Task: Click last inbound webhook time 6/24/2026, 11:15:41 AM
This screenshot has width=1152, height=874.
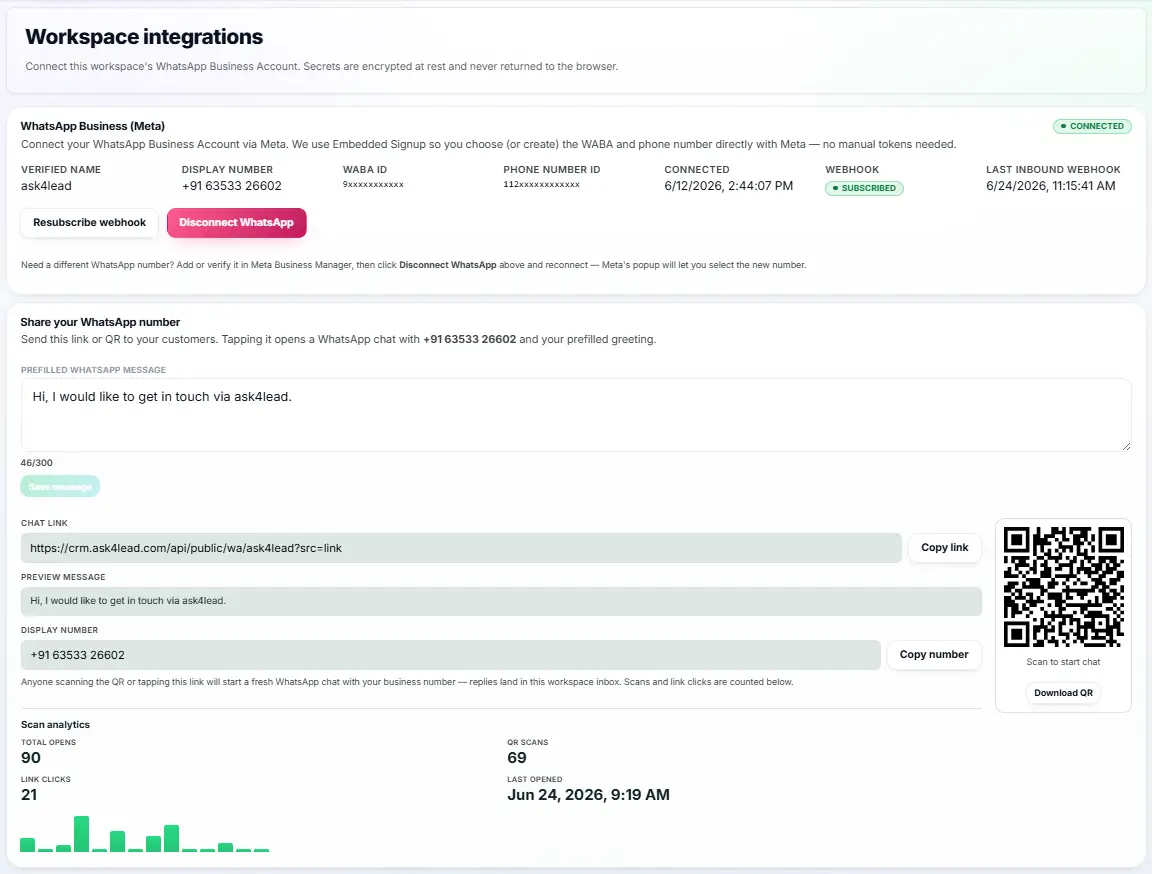Action: [1051, 186]
